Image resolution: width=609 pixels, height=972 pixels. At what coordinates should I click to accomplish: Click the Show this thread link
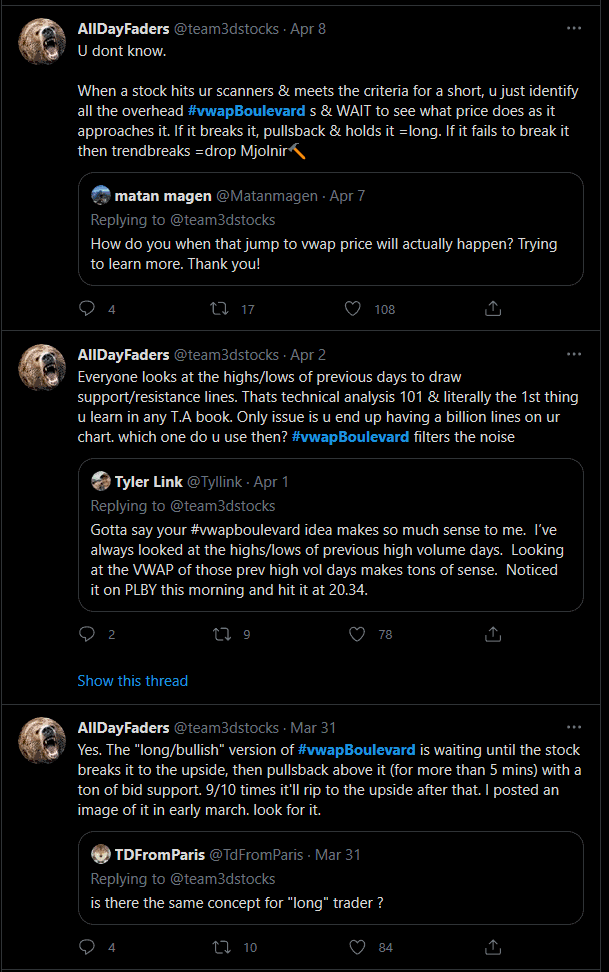coord(132,681)
